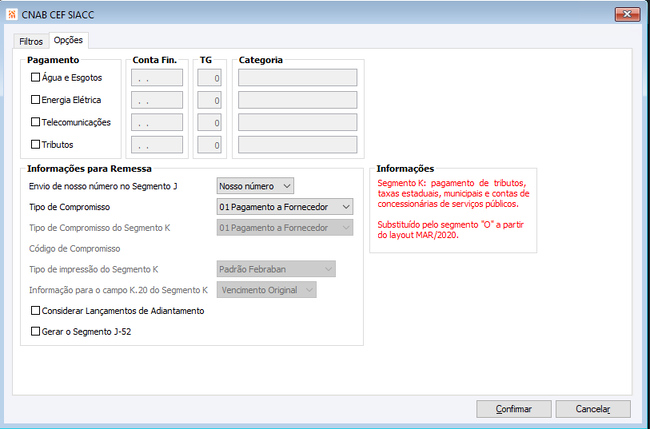Click the CNAB CEF SIACC app icon in title bar

click(12, 15)
